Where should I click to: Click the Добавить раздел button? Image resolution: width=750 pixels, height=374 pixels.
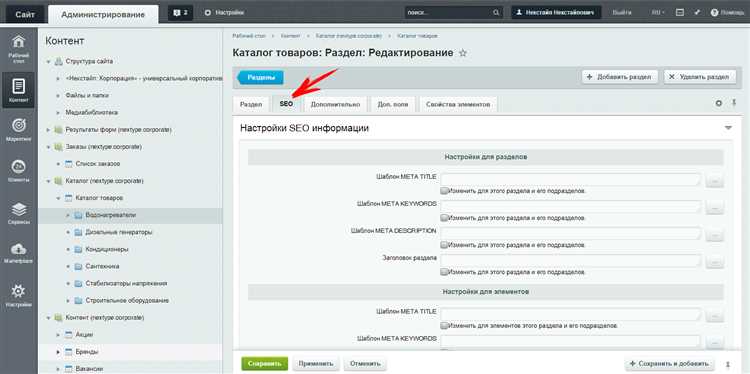619,77
